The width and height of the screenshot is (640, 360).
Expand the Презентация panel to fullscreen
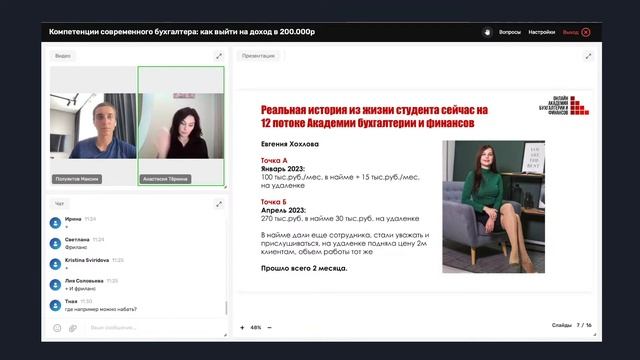click(588, 56)
